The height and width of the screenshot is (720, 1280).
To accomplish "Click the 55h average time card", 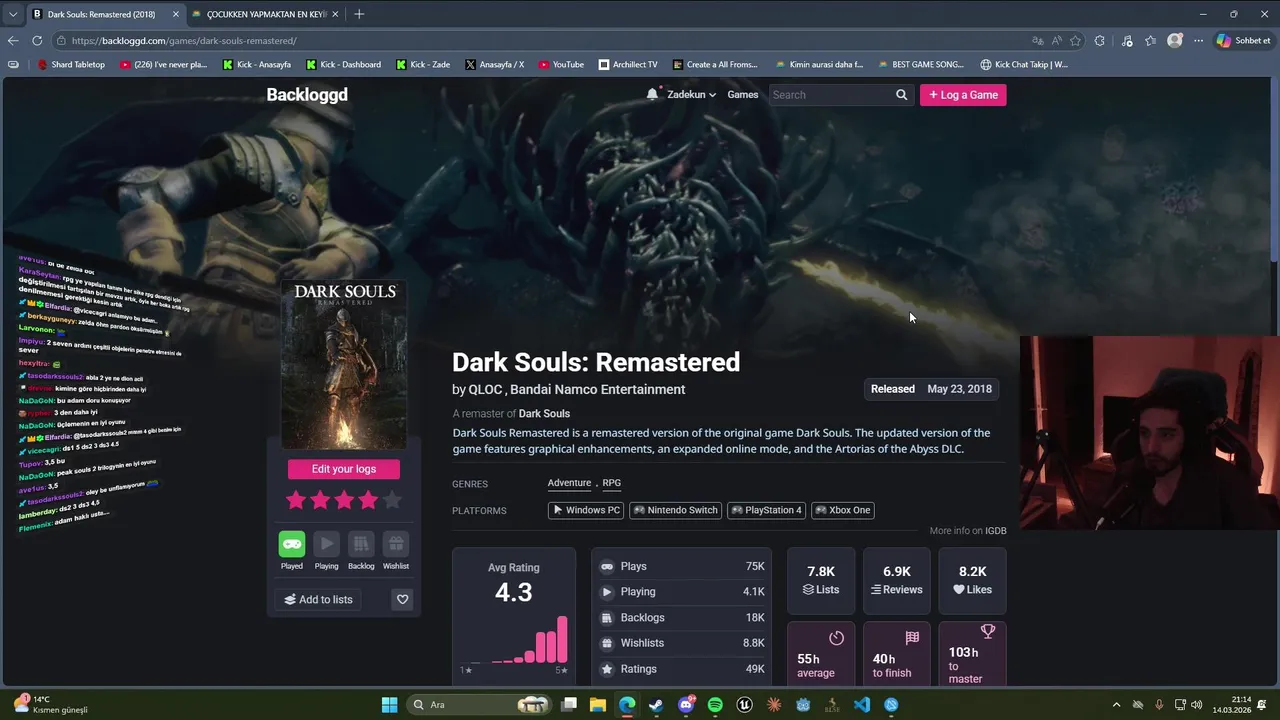I will [x=821, y=654].
